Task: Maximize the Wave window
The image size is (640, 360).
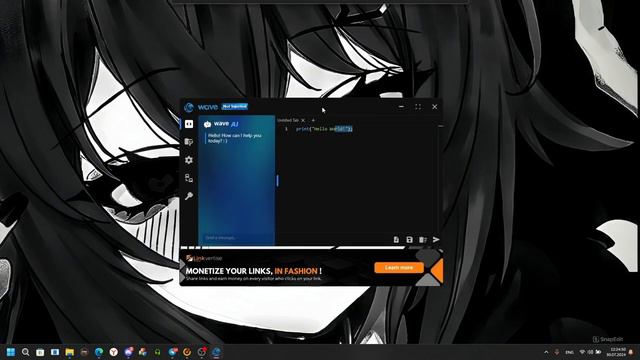Action: coord(418,107)
